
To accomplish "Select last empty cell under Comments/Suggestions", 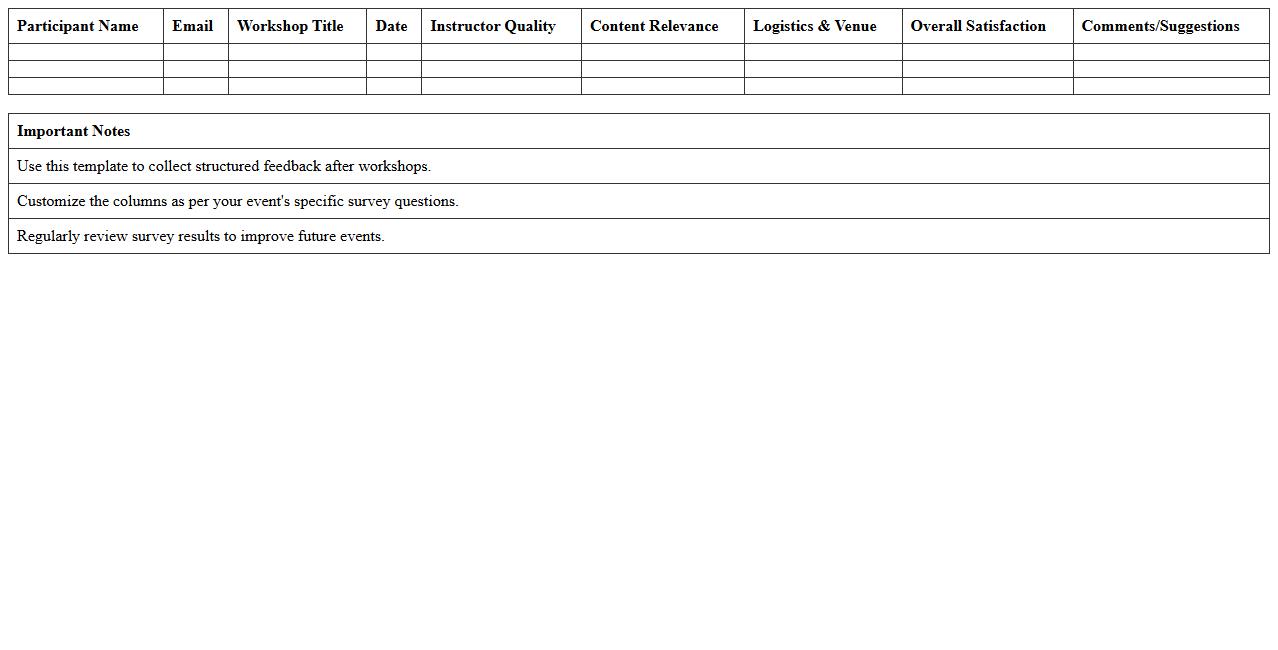I will point(1170,86).
